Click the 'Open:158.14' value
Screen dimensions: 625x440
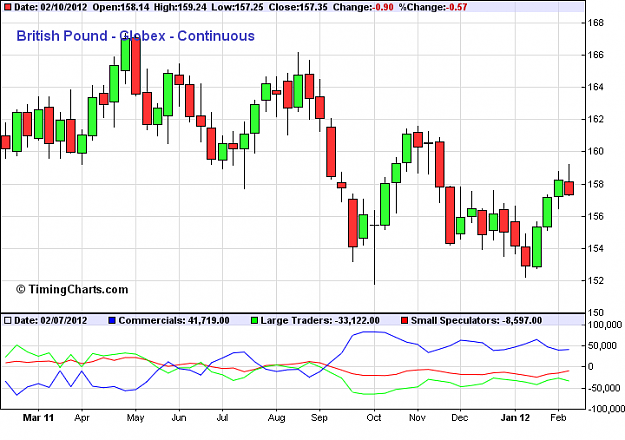click(121, 7)
